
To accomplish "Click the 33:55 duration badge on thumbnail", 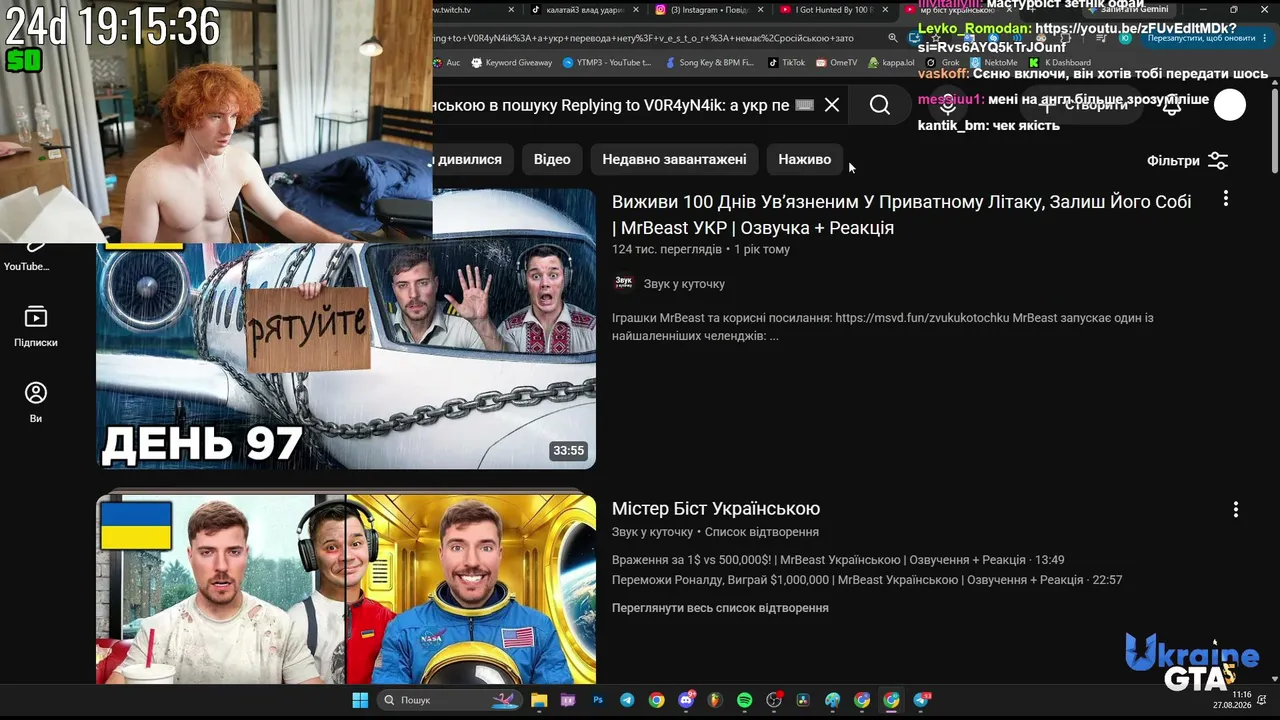I will 568,451.
